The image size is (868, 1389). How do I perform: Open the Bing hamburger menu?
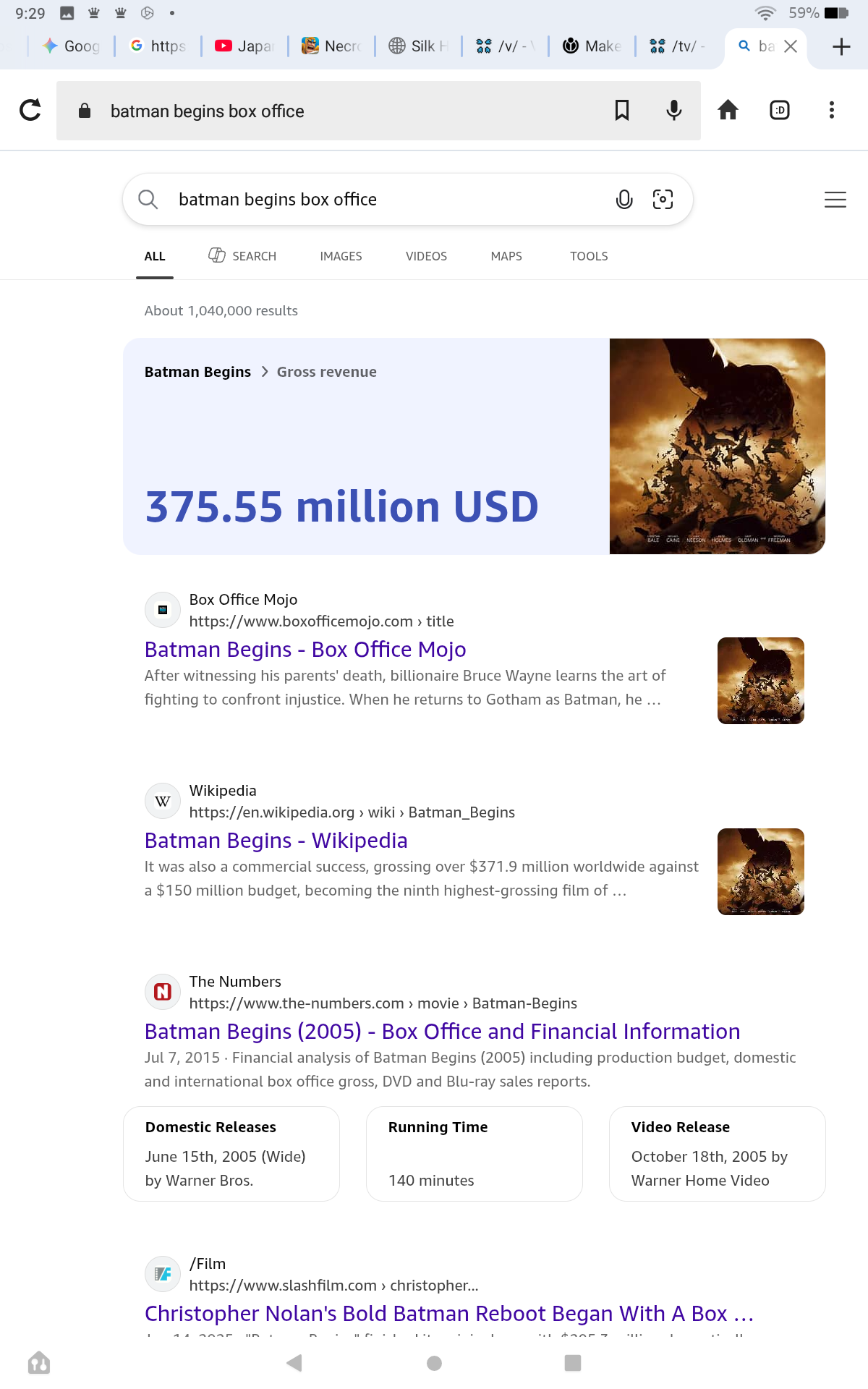835,200
